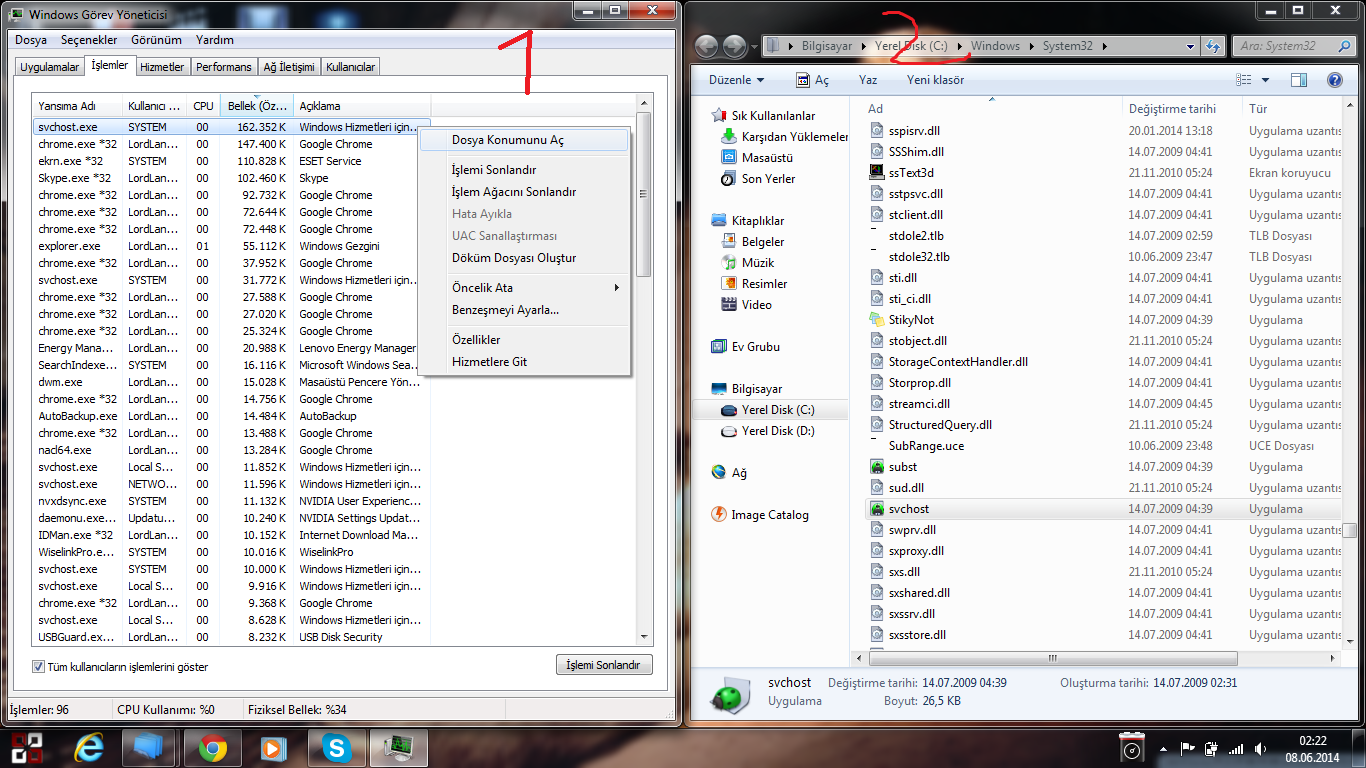Choose Dosya Konumunu Aç from context menu
The image size is (1366, 768).
tap(524, 140)
